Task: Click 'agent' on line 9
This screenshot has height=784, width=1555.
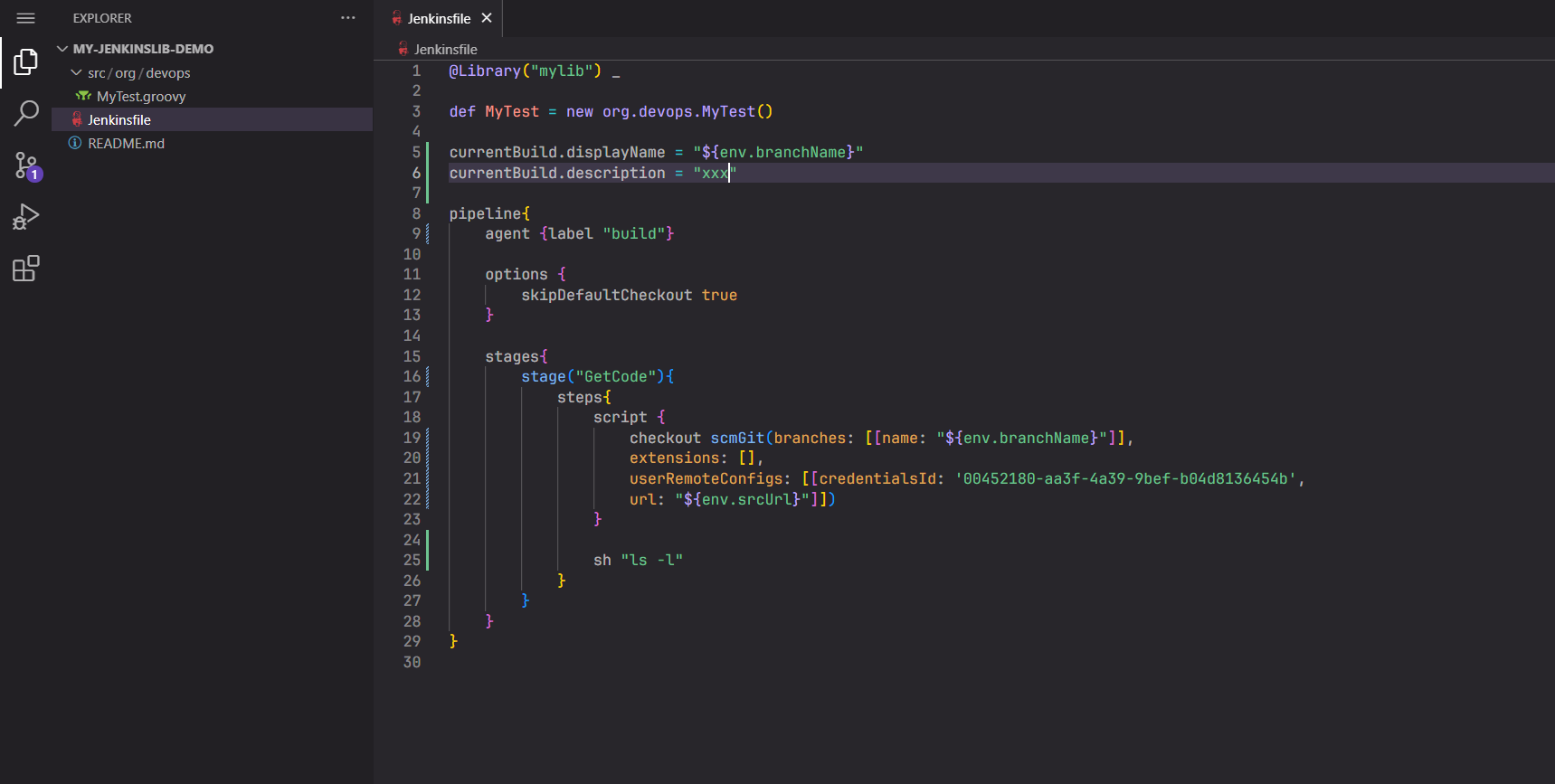Action: pyautogui.click(x=507, y=233)
